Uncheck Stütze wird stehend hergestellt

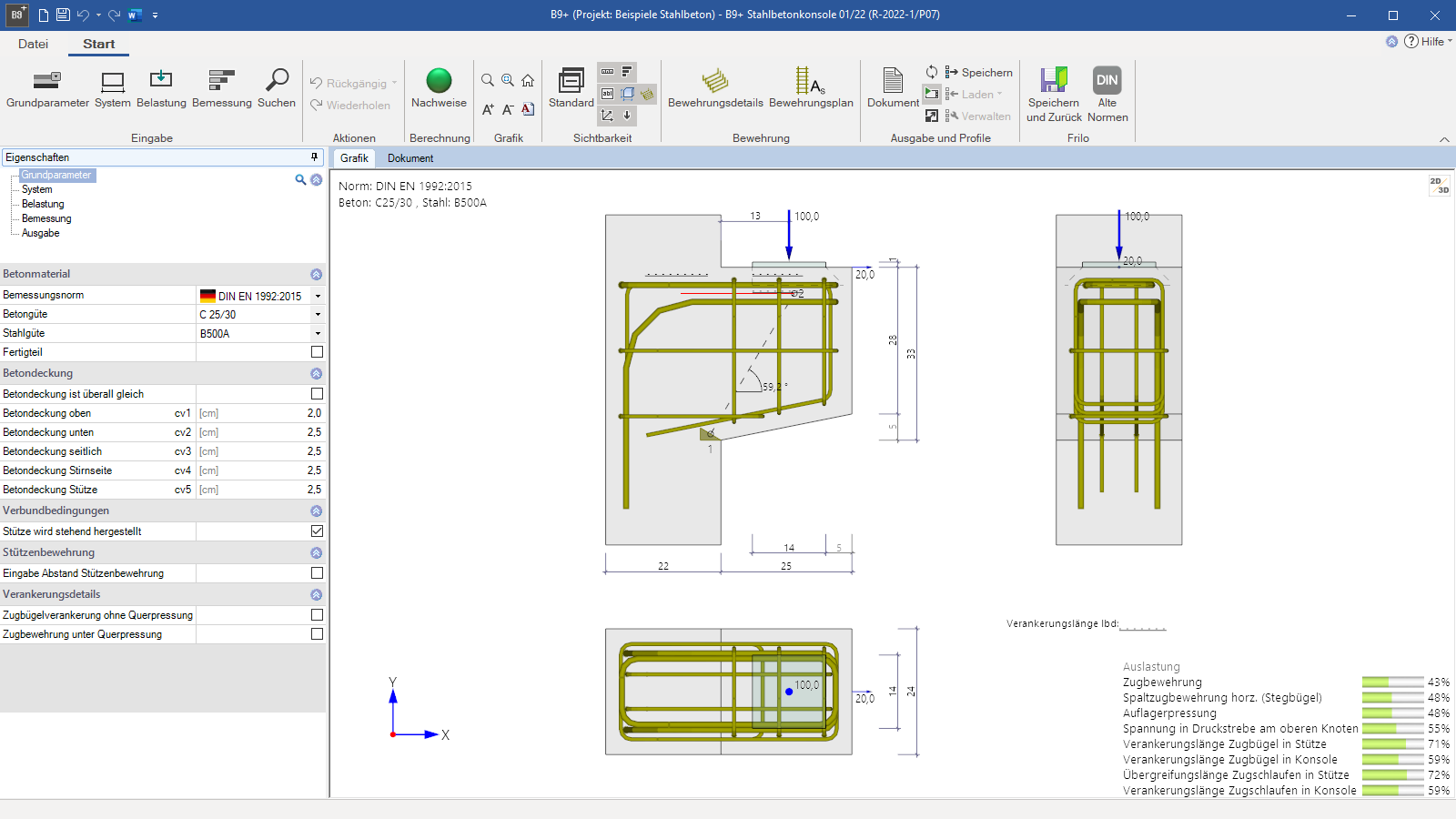pyautogui.click(x=317, y=531)
